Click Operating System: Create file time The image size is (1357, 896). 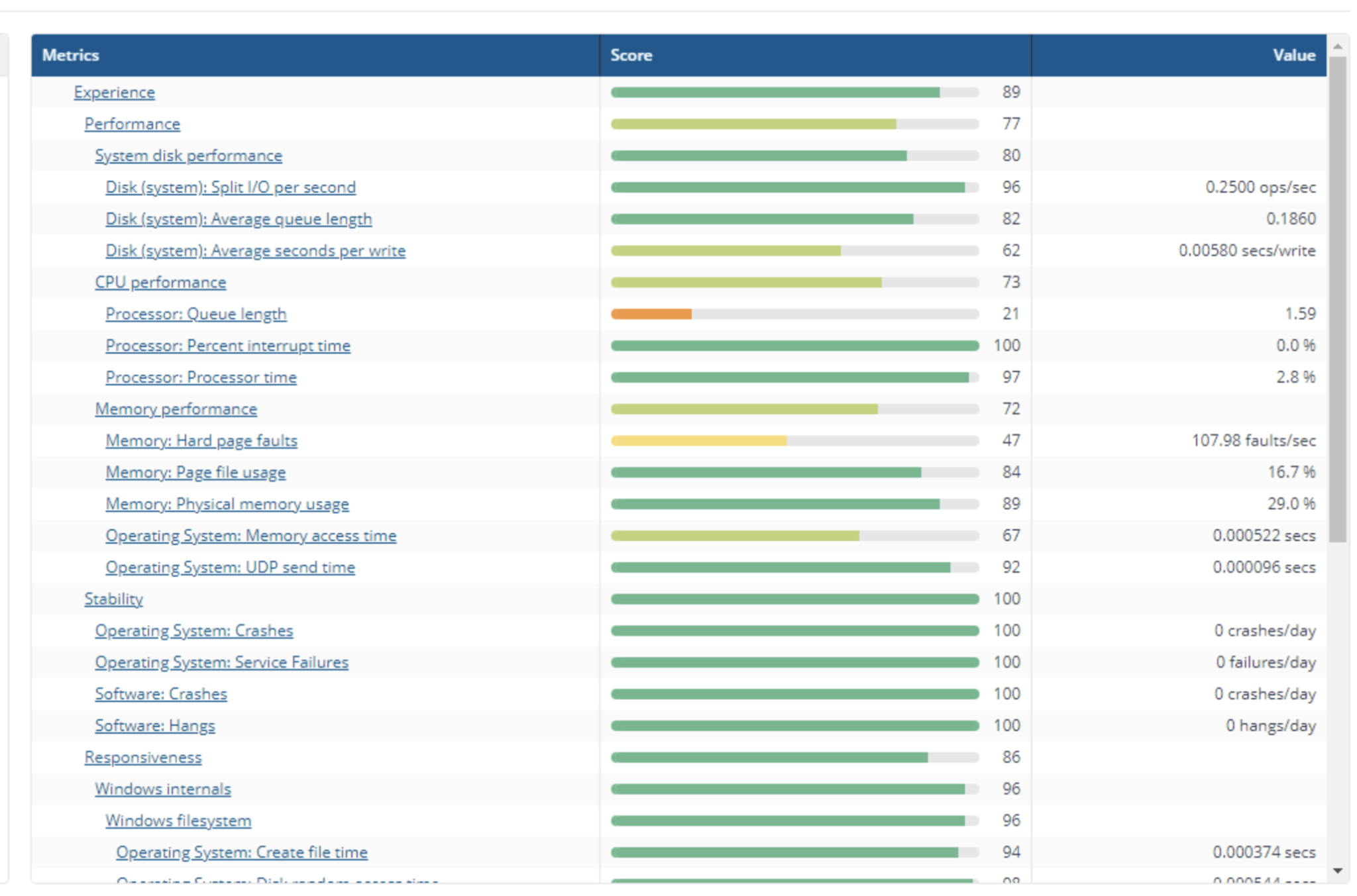(242, 853)
